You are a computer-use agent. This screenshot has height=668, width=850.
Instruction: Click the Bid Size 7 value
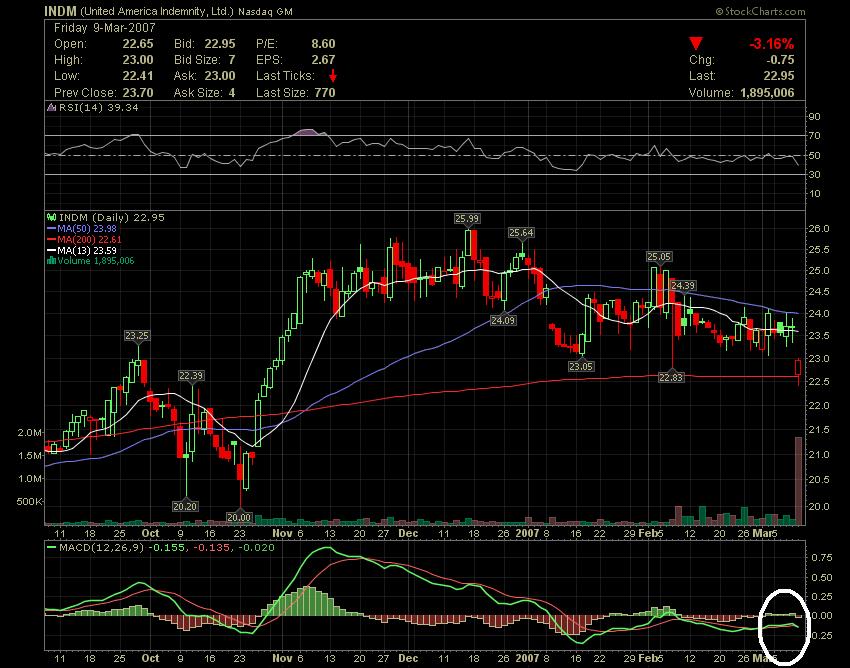[231, 60]
